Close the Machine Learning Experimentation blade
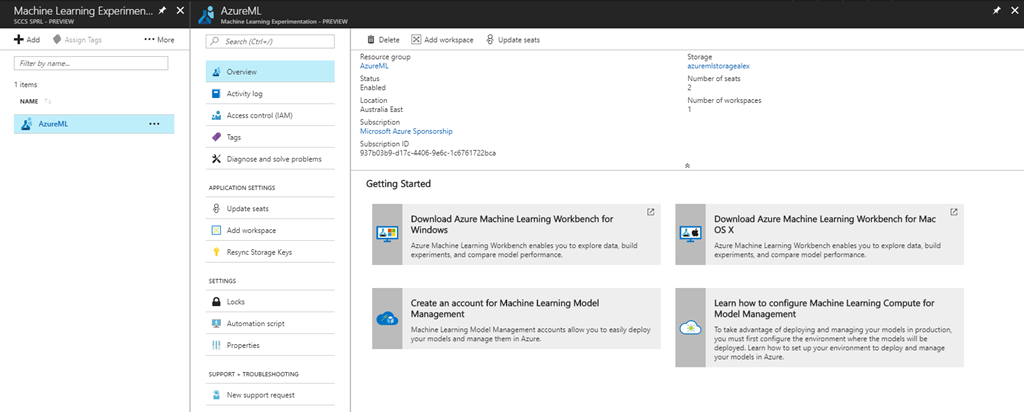 [x=180, y=11]
